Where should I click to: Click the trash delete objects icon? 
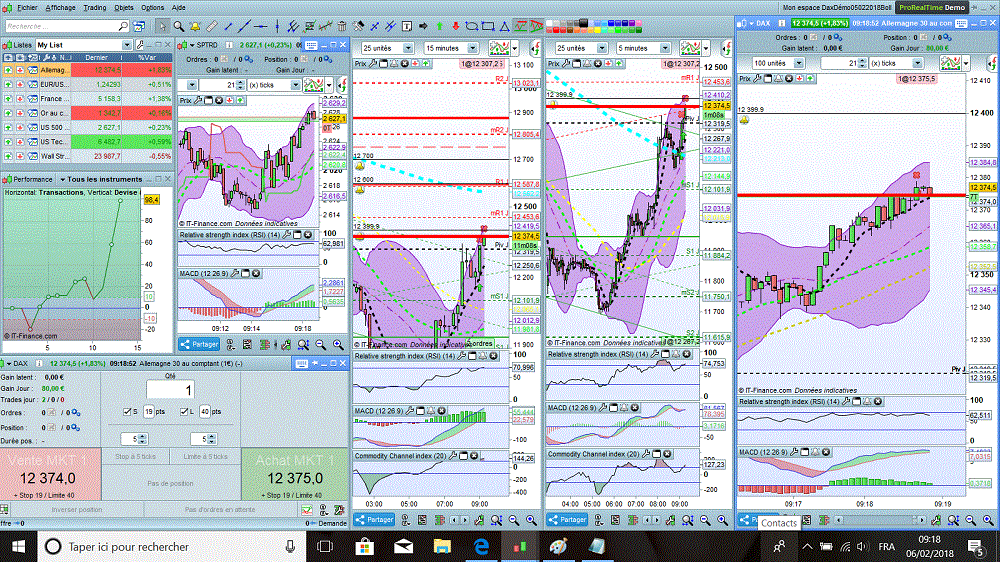[342, 26]
